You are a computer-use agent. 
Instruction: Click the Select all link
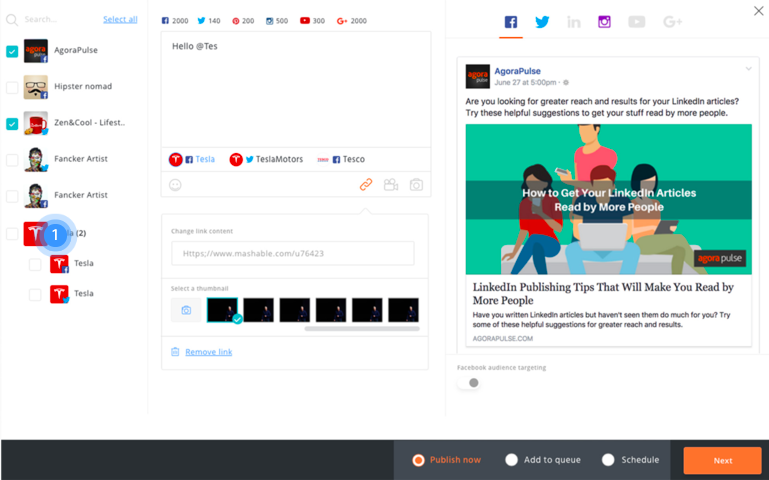pos(120,19)
